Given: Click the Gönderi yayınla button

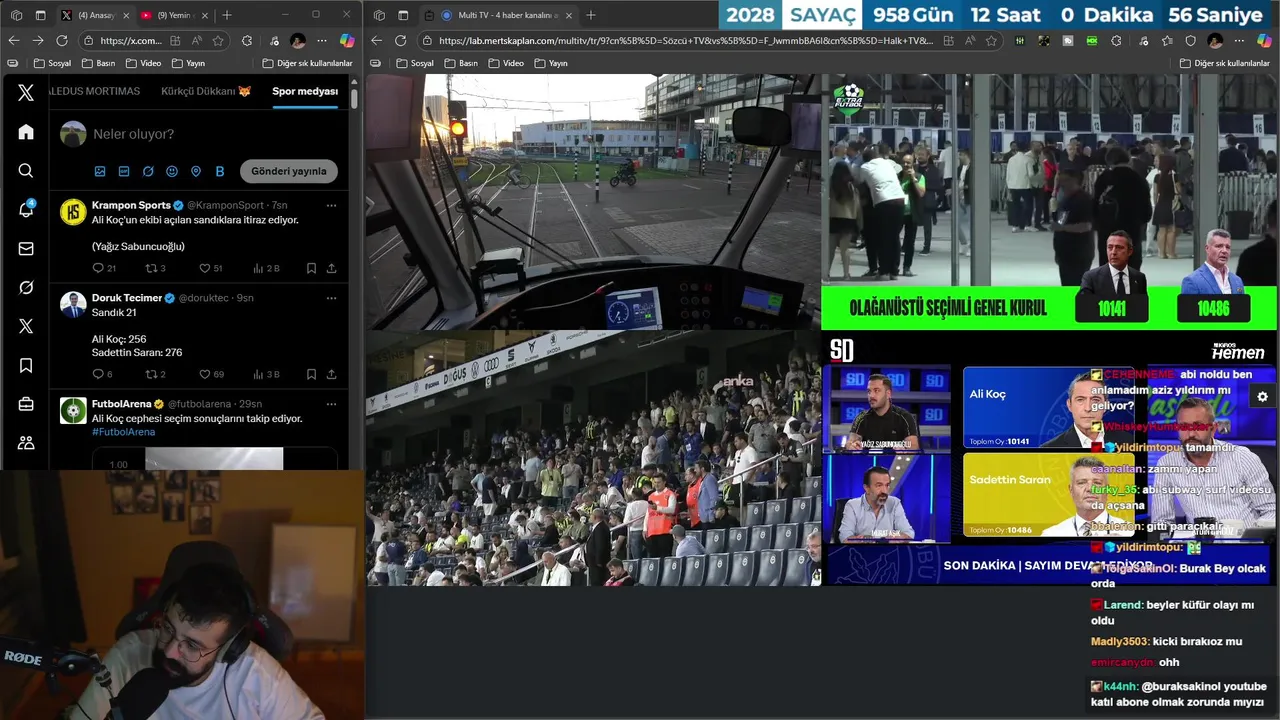Looking at the screenshot, I should [x=289, y=171].
